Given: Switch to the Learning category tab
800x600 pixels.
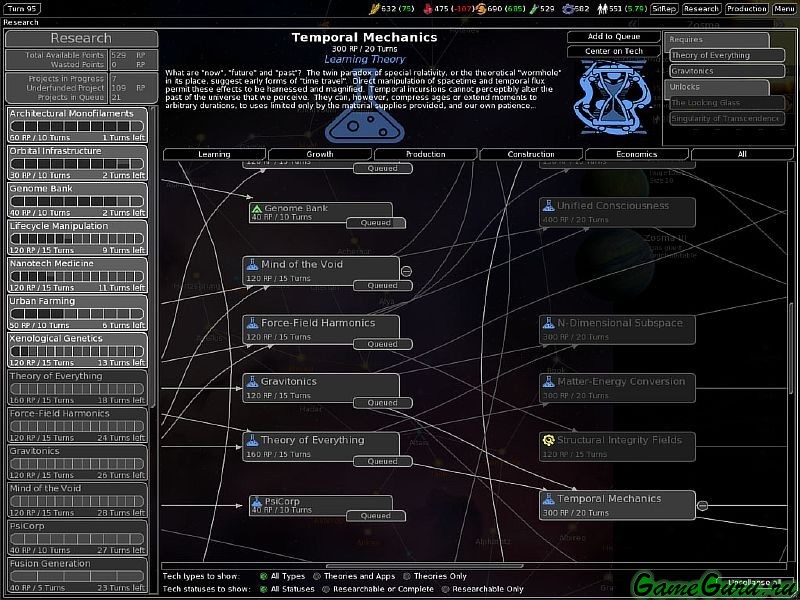Looking at the screenshot, I should (x=214, y=154).
